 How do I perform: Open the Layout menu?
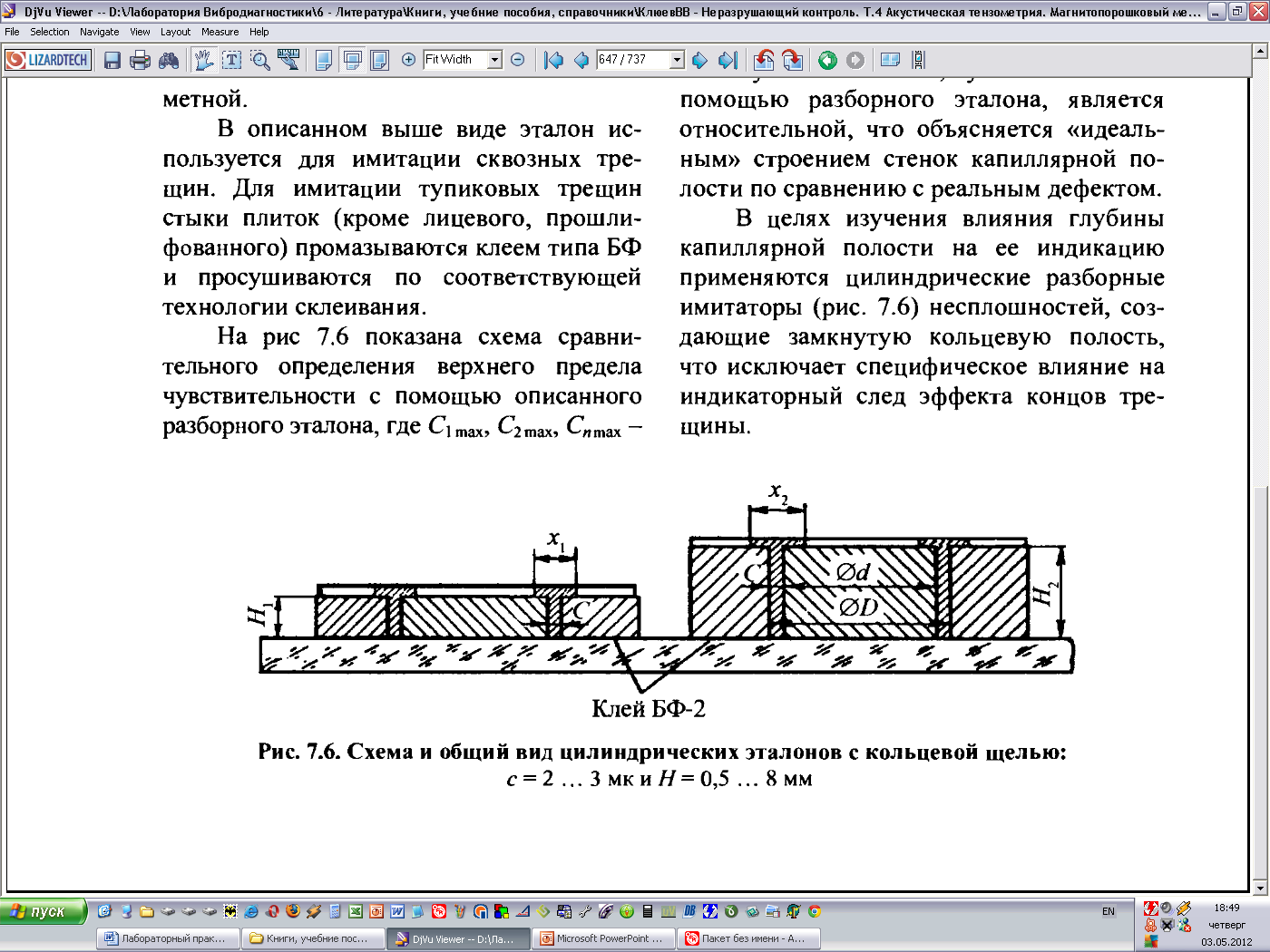tap(175, 32)
